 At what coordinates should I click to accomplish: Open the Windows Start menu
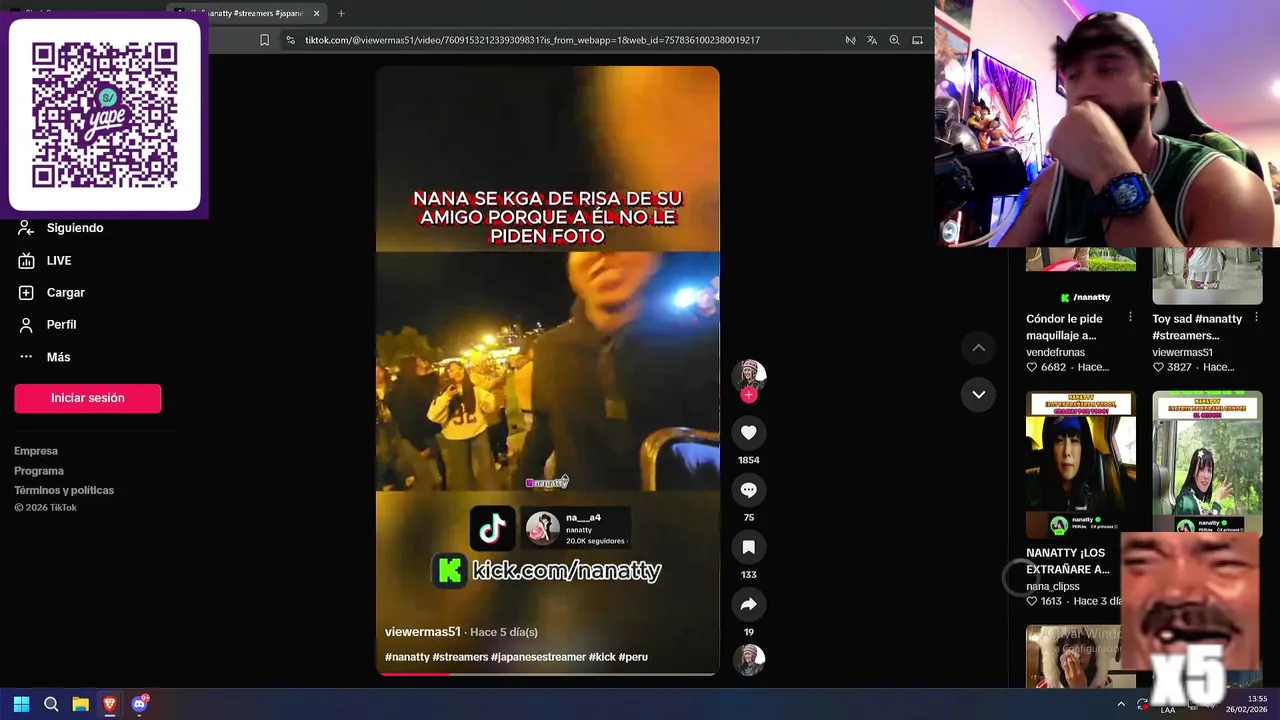[x=21, y=704]
